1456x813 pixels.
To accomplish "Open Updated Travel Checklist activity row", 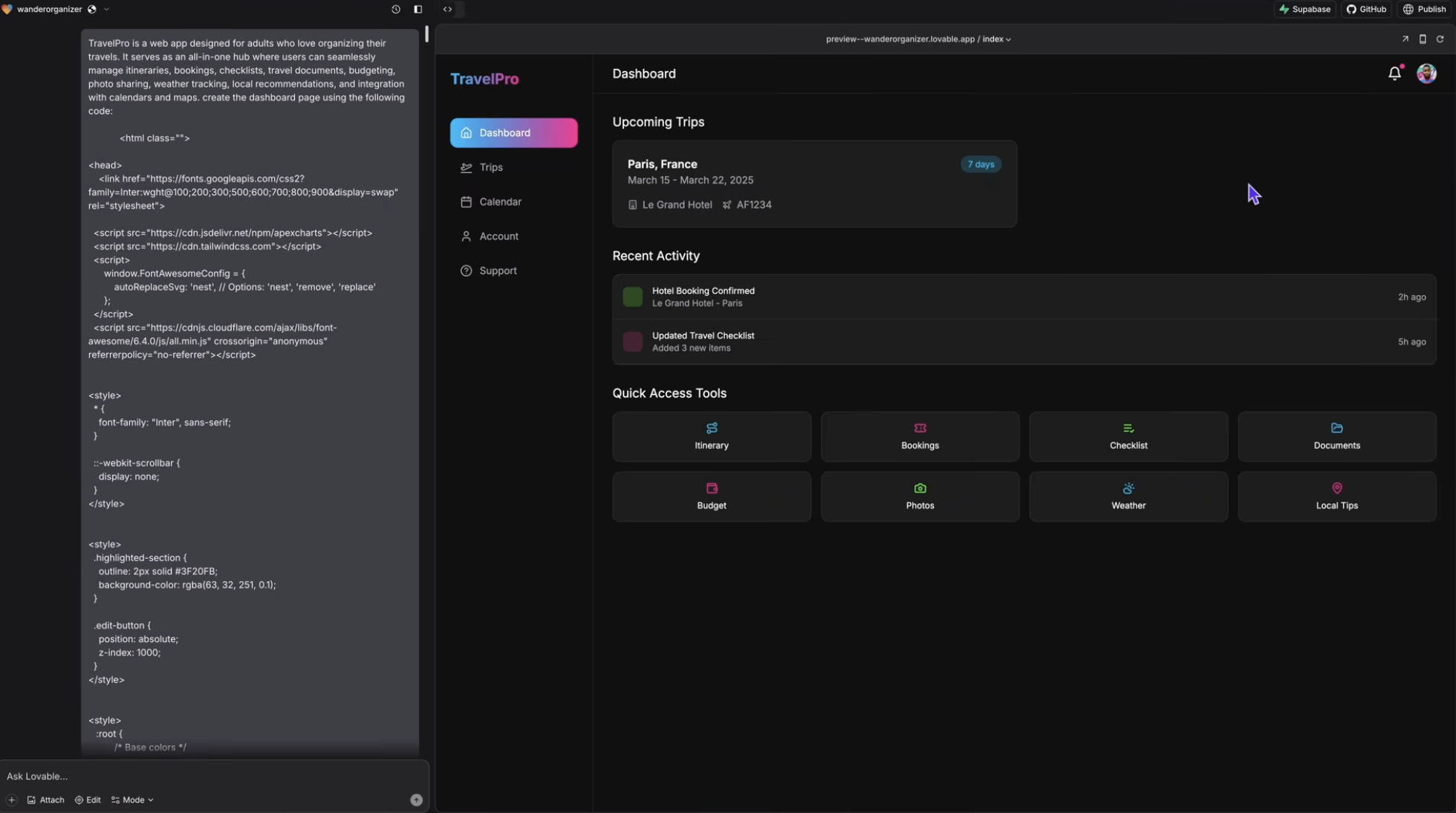I will [1024, 342].
